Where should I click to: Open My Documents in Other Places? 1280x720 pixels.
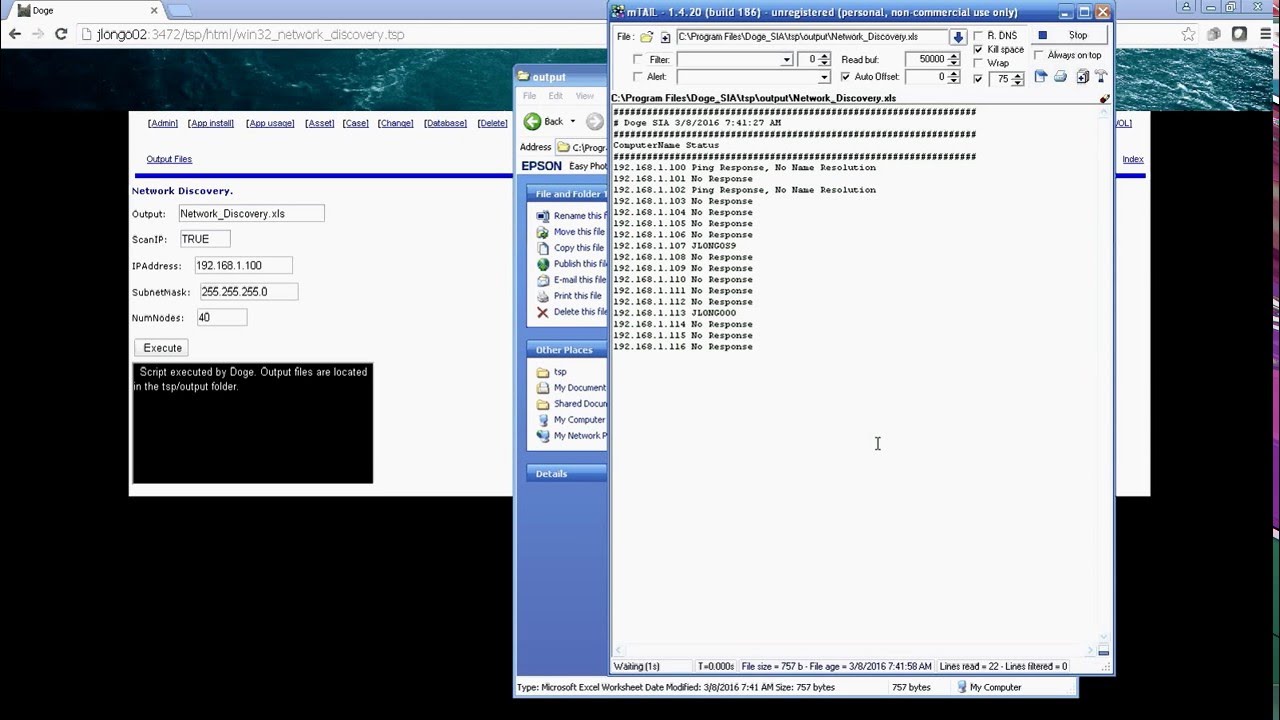coord(571,388)
